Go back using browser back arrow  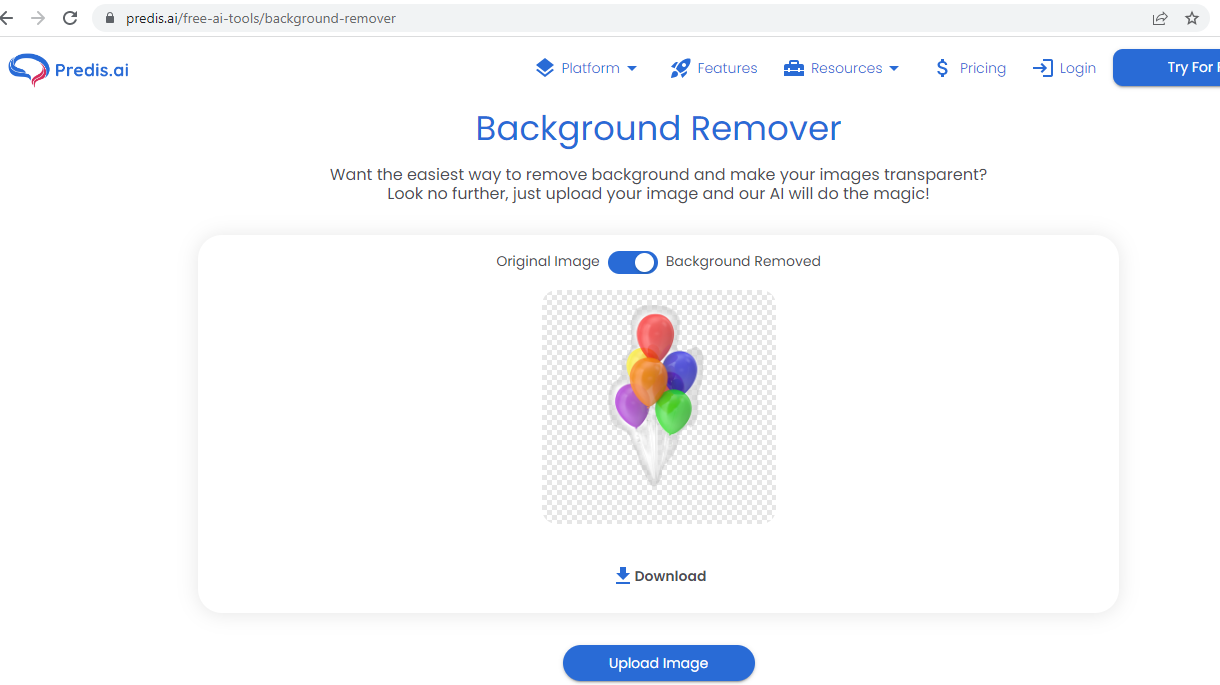(x=6, y=18)
